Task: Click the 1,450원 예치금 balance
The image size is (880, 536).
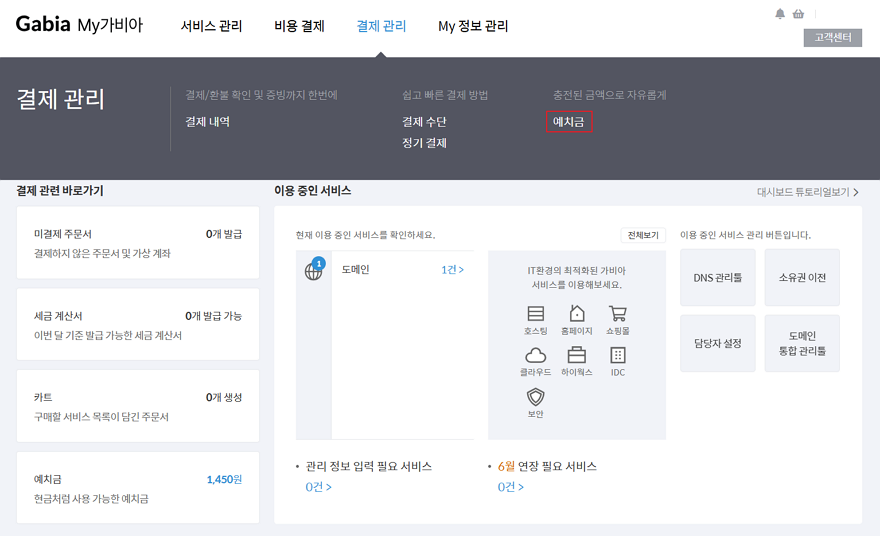Action: pyautogui.click(x=224, y=479)
